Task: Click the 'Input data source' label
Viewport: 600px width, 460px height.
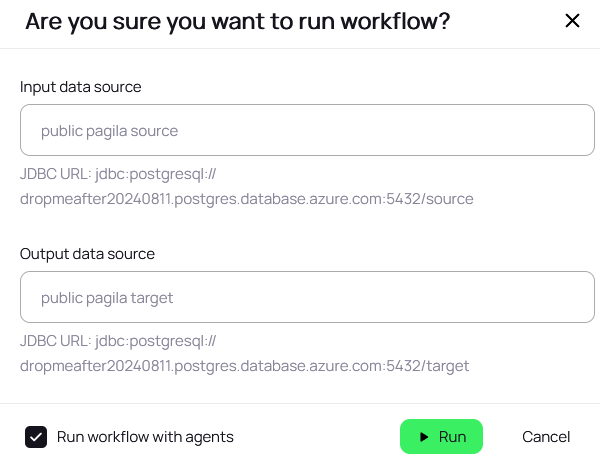Action: tap(81, 87)
